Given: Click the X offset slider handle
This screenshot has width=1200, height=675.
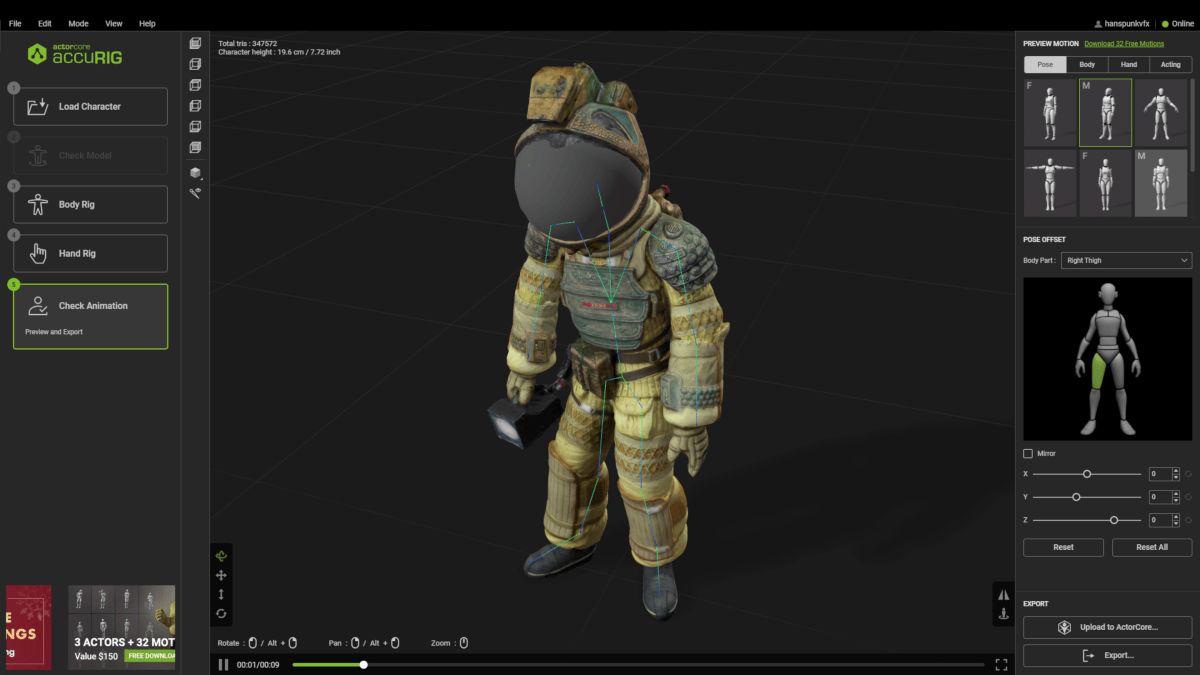Looking at the screenshot, I should tap(1087, 474).
